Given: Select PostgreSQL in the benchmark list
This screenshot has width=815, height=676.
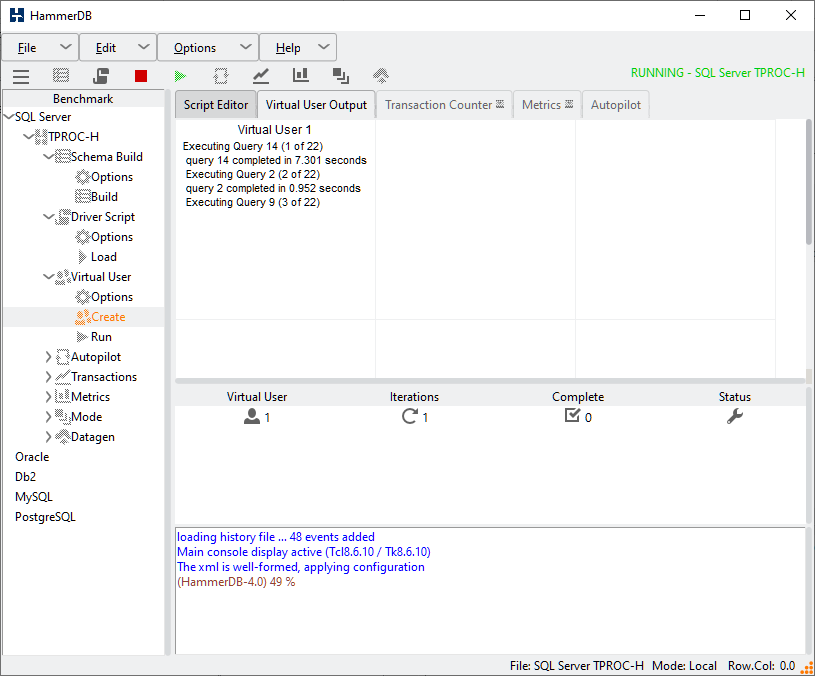Looking at the screenshot, I should 45,517.
